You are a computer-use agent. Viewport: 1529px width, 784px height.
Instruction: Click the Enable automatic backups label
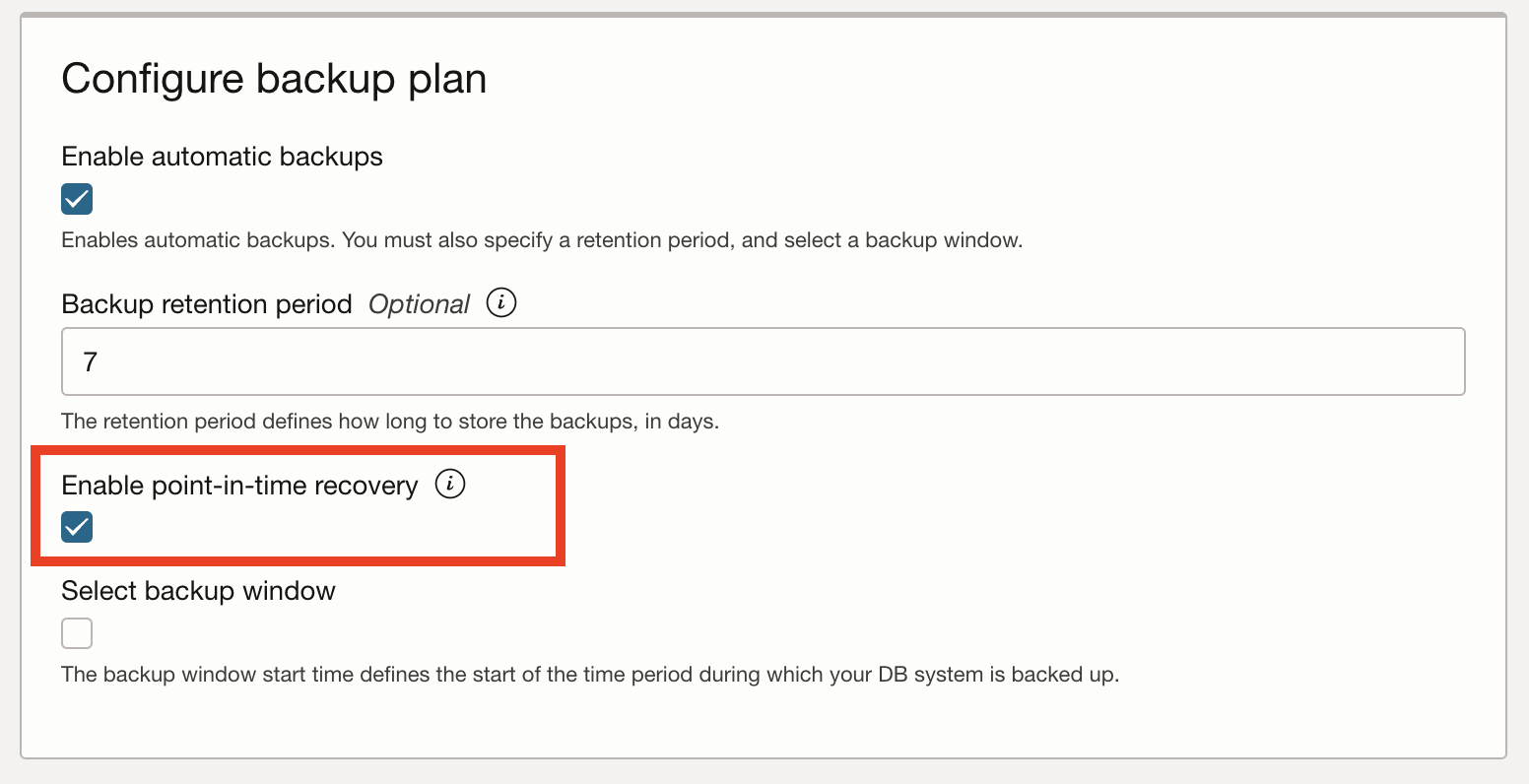coord(222,156)
